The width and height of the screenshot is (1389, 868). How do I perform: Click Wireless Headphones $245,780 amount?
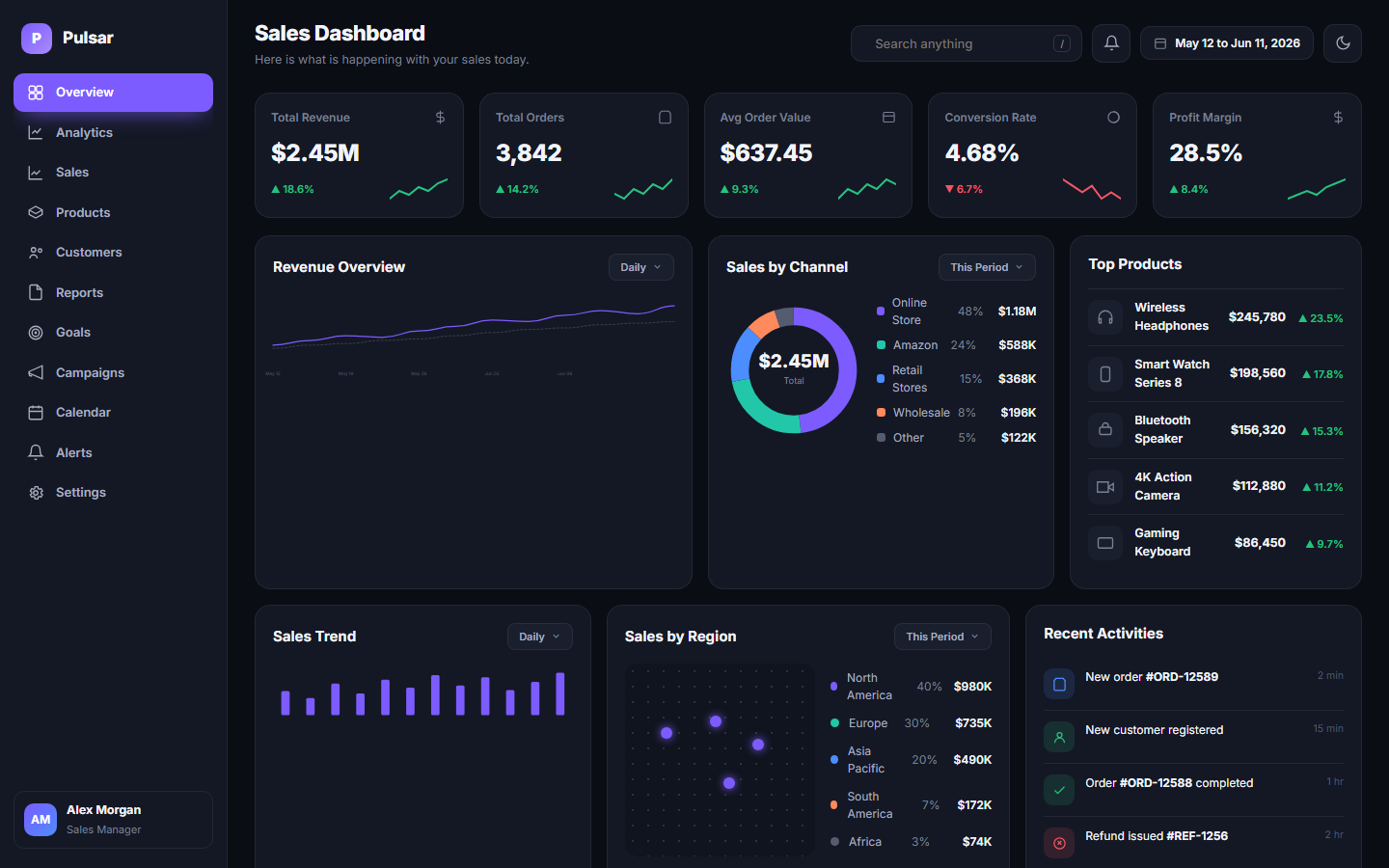(1257, 317)
